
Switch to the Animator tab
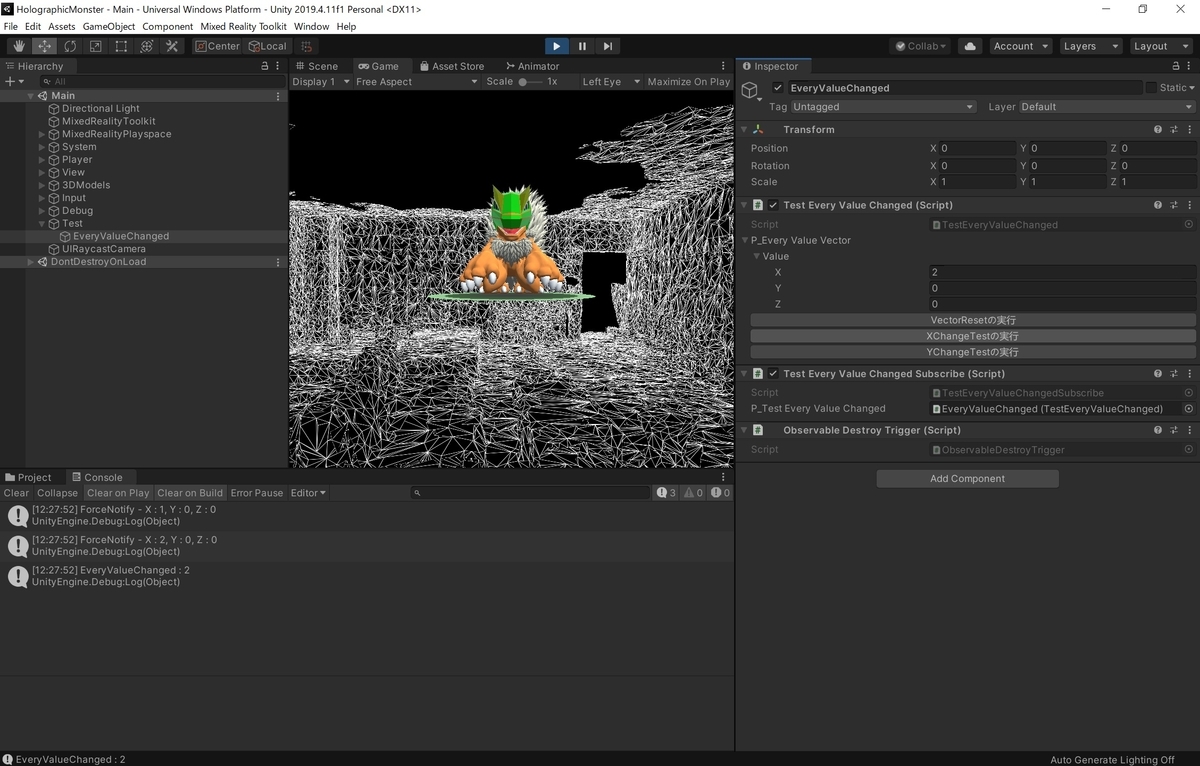(x=532, y=66)
